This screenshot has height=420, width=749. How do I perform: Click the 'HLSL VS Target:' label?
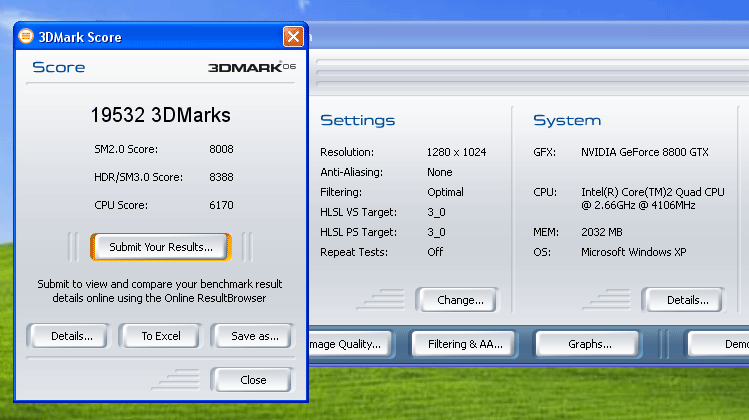click(359, 212)
